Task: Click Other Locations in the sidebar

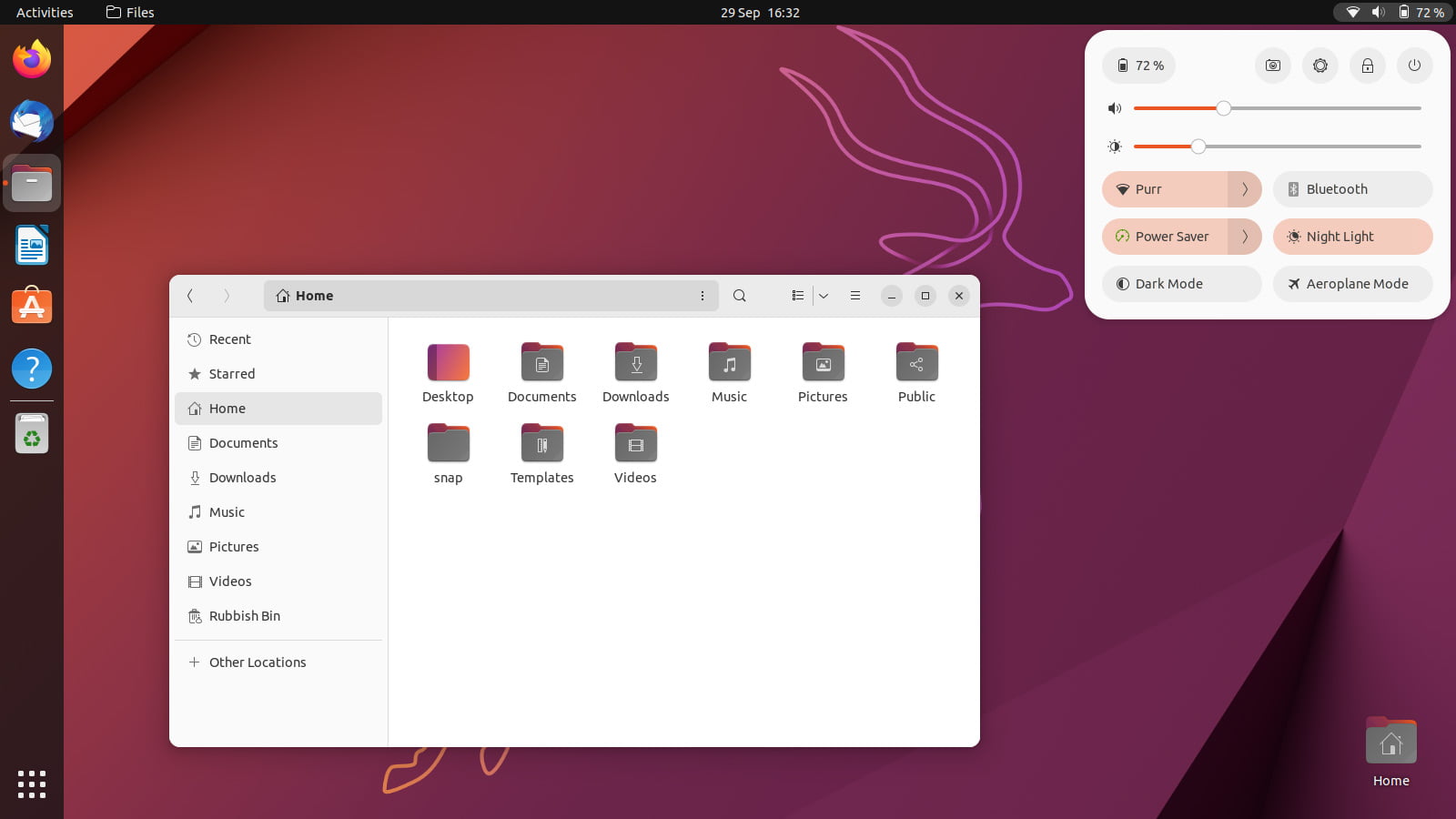Action: click(258, 662)
